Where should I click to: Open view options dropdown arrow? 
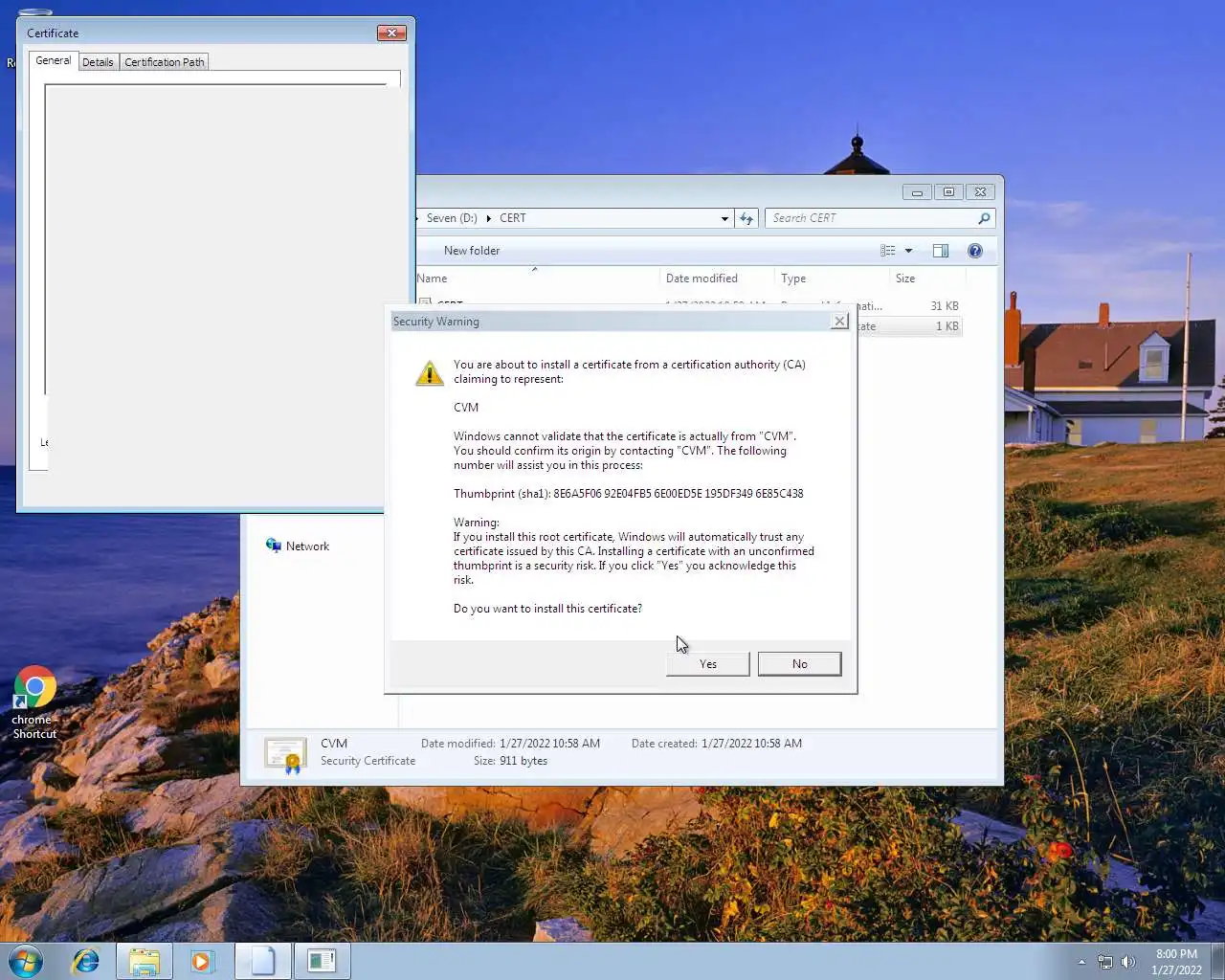(x=909, y=251)
